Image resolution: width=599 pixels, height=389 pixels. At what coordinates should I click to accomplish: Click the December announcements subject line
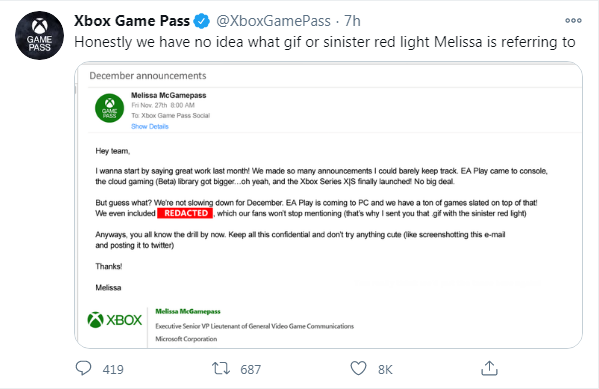click(x=148, y=76)
